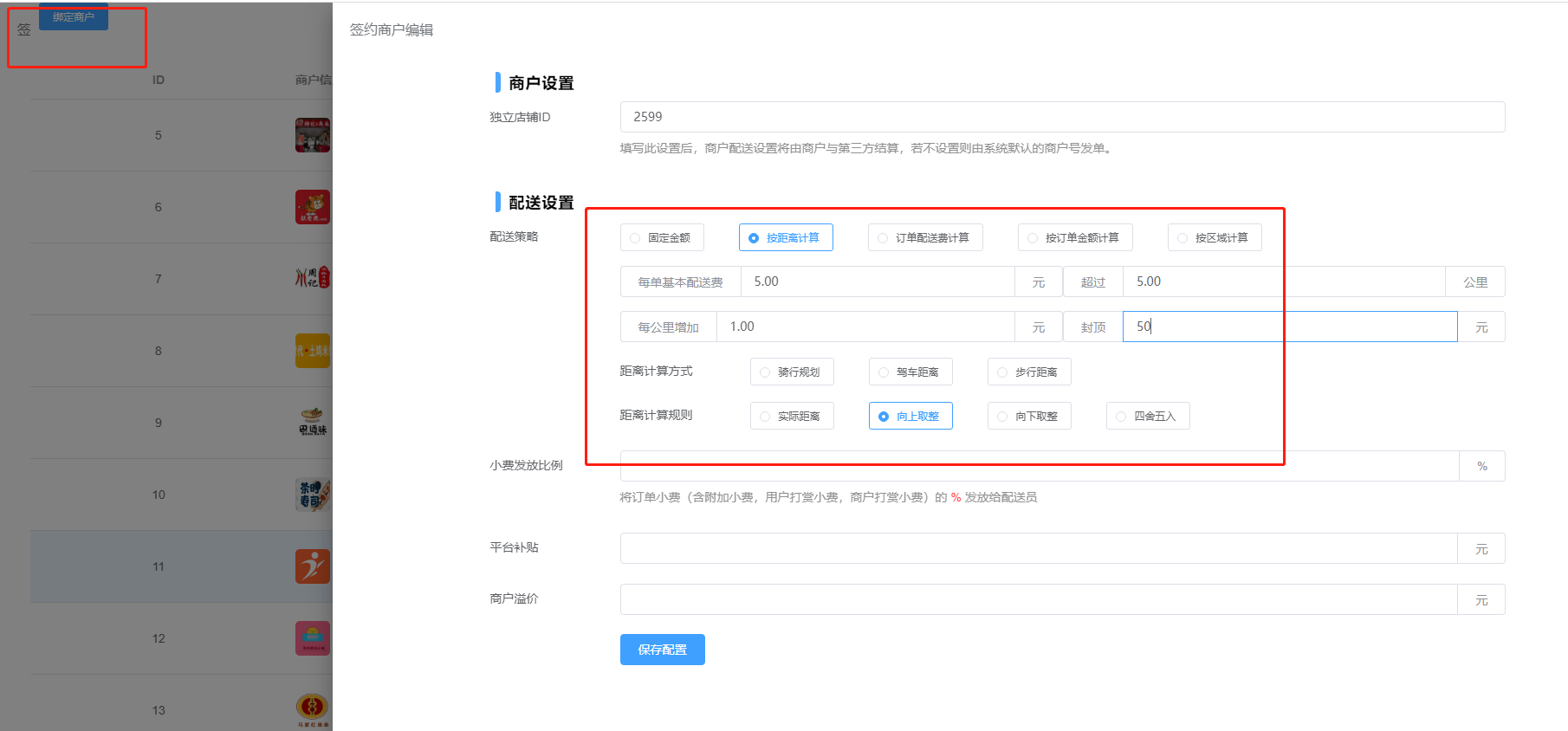Viewport: 1568px width, 731px height.
Task: Choose 四舍五入 rounding rule
Action: click(1148, 416)
